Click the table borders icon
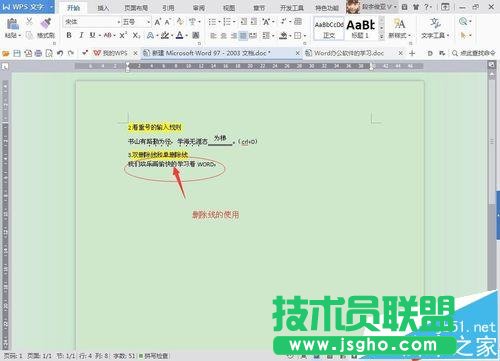Screen dimensions: 500x361 click(x=298, y=35)
